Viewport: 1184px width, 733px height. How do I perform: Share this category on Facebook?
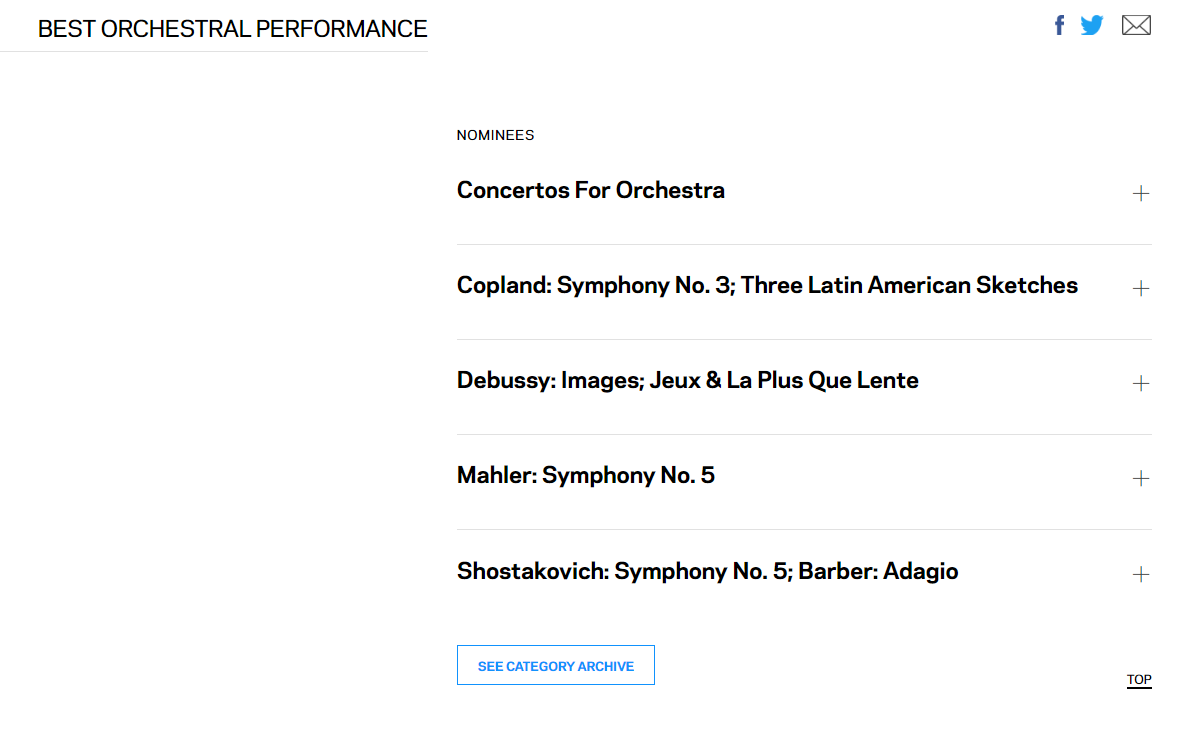point(1059,25)
